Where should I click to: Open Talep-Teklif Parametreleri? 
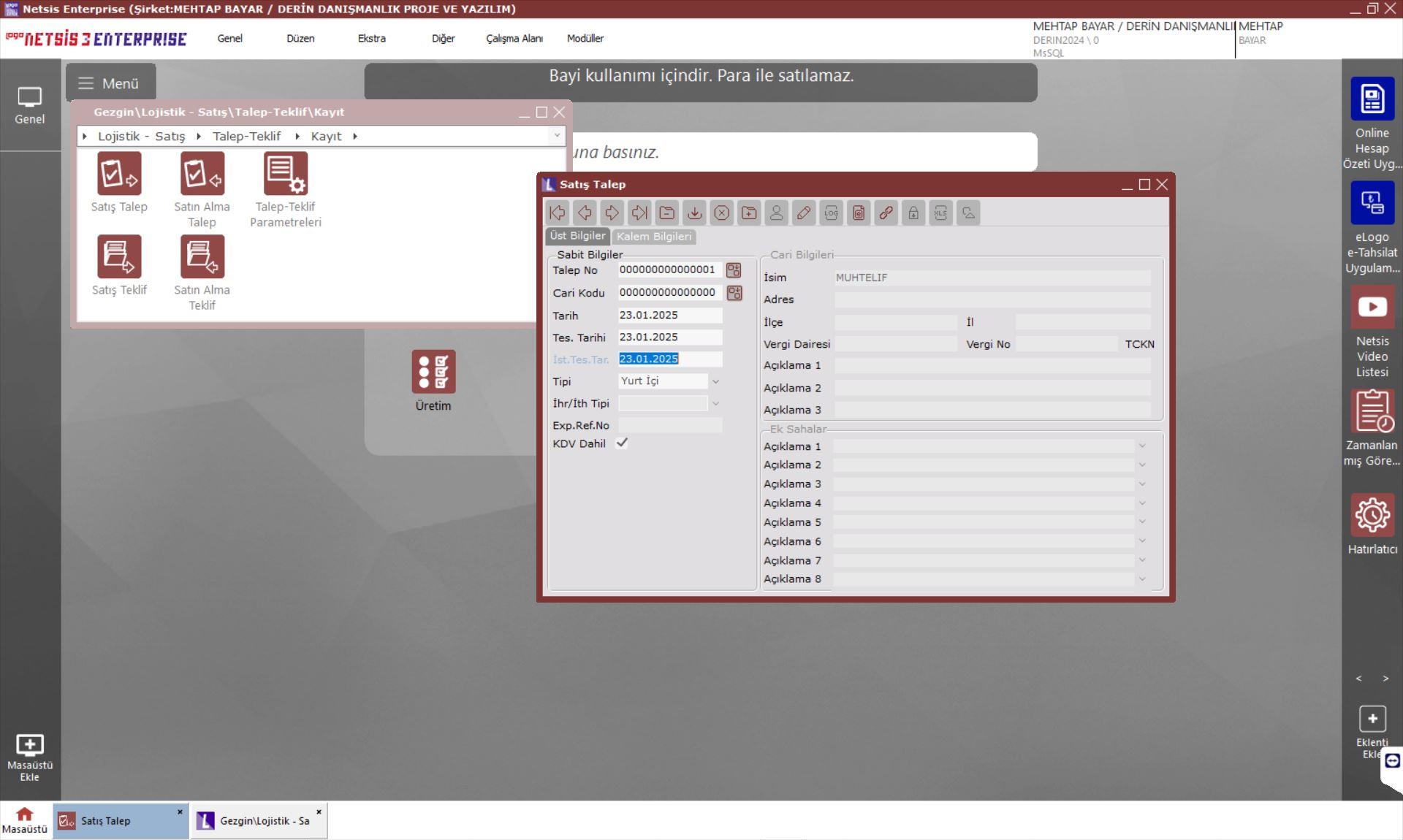click(285, 174)
